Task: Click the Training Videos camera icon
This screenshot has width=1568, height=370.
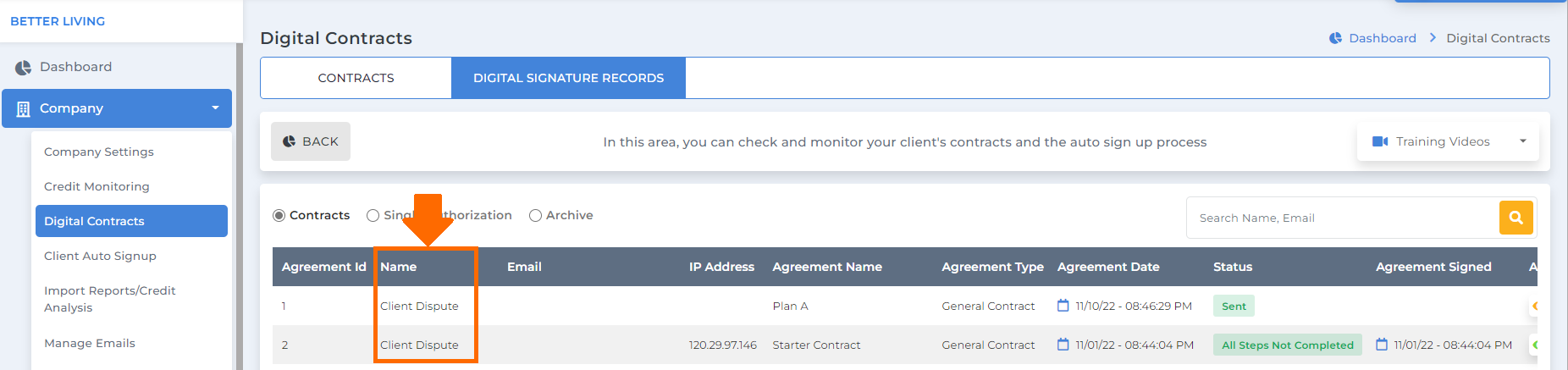Action: (x=1380, y=141)
